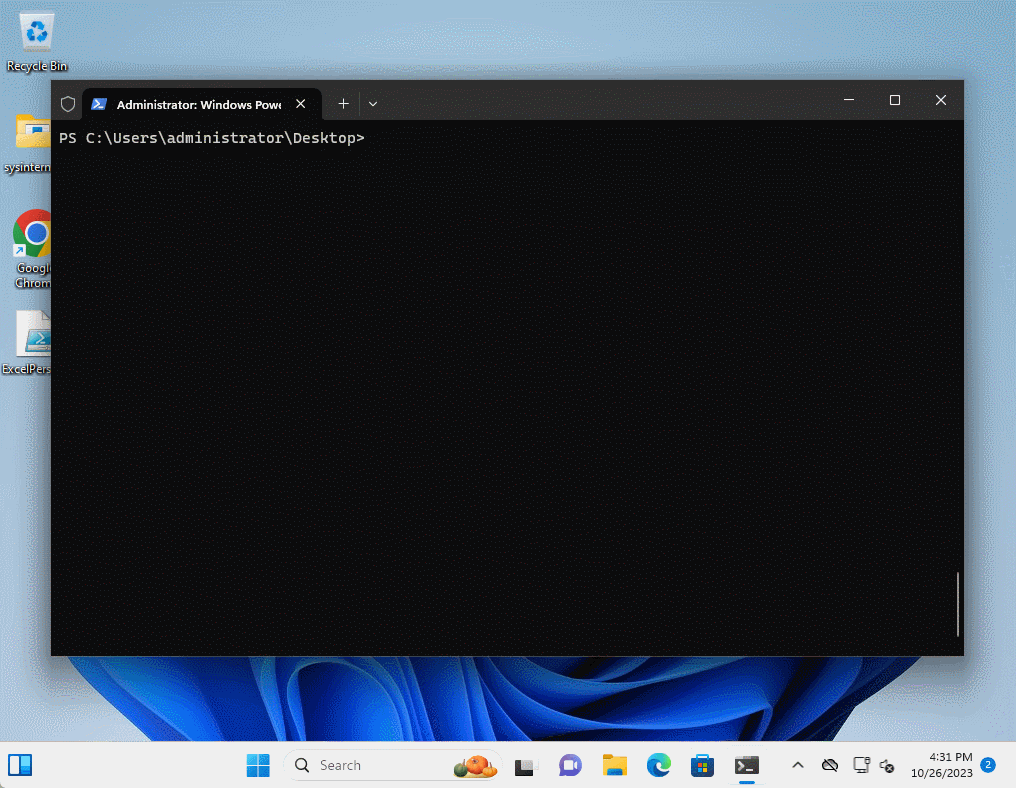Click the Terminal icon in taskbar
The image size is (1016, 788).
click(x=746, y=766)
